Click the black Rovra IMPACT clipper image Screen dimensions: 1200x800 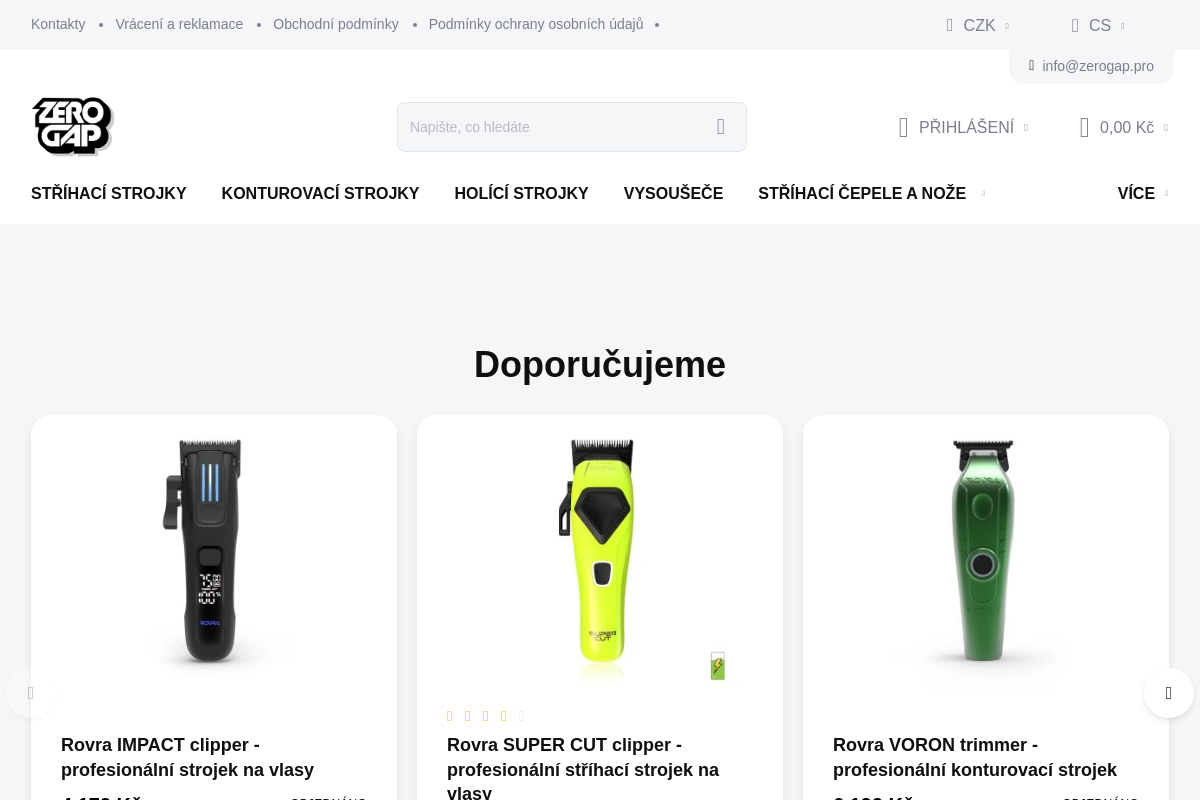coord(204,551)
